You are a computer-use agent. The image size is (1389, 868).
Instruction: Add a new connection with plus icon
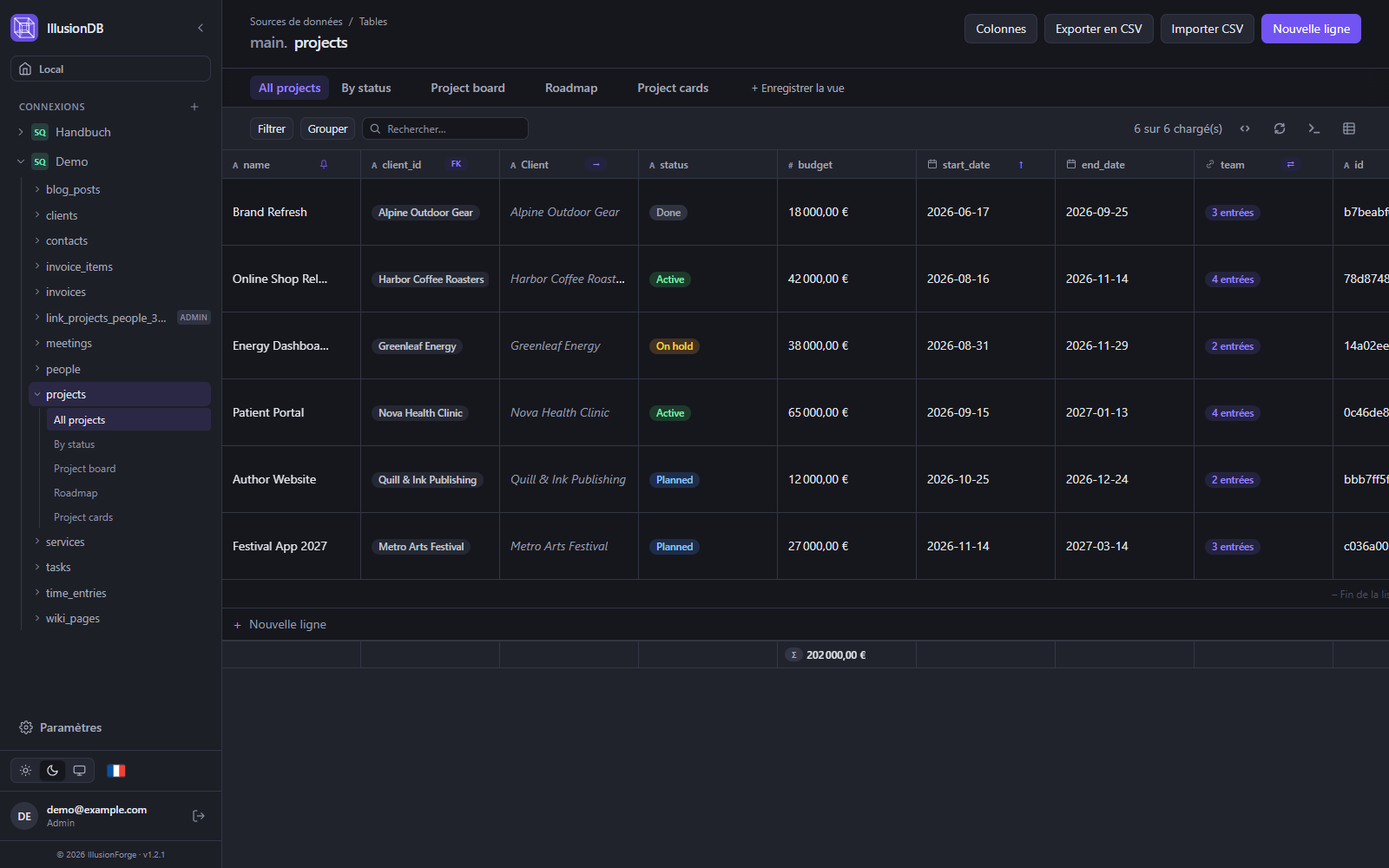(194, 107)
